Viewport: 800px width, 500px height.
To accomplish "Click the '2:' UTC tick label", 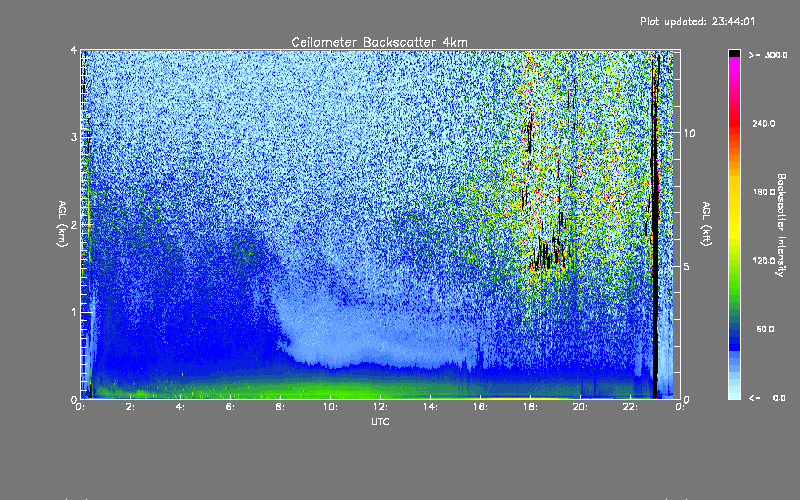I will click(x=130, y=407).
